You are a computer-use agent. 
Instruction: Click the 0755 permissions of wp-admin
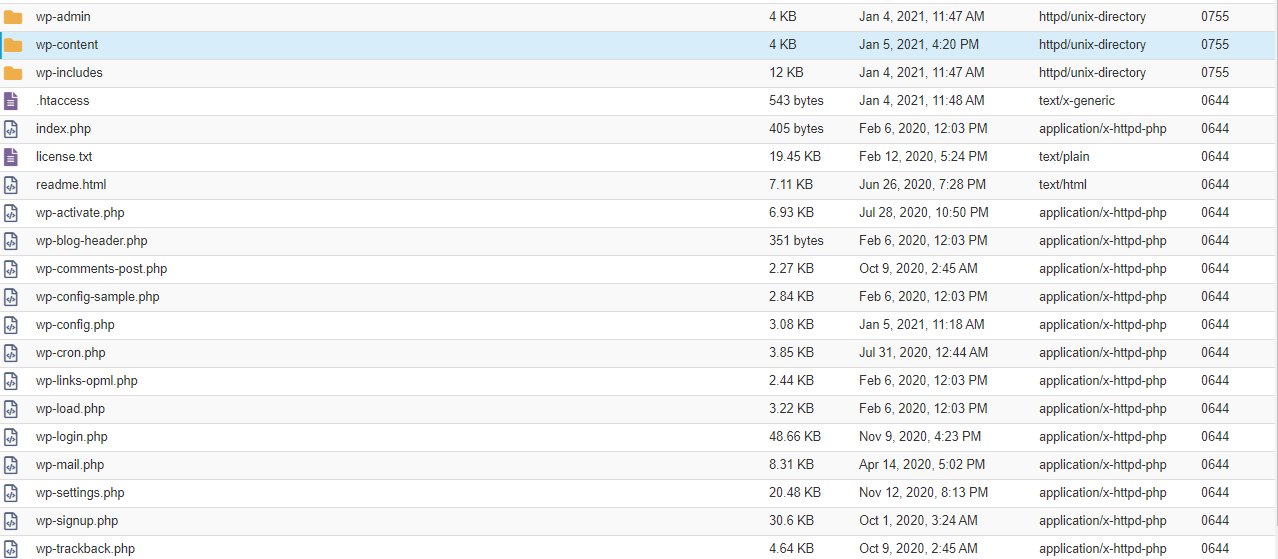click(x=1215, y=17)
